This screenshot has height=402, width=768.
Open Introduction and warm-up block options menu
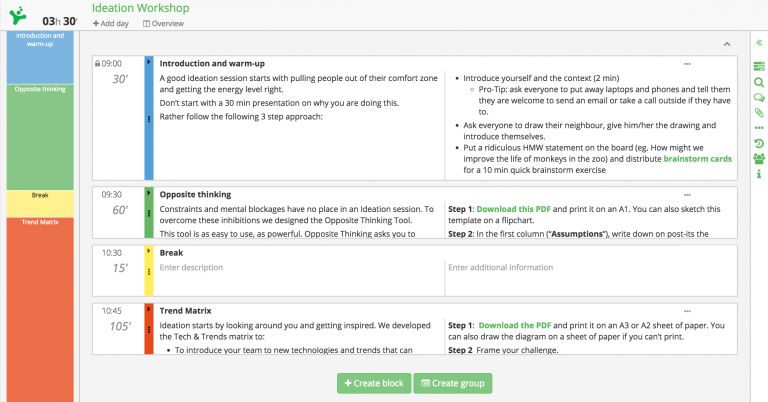(x=687, y=64)
